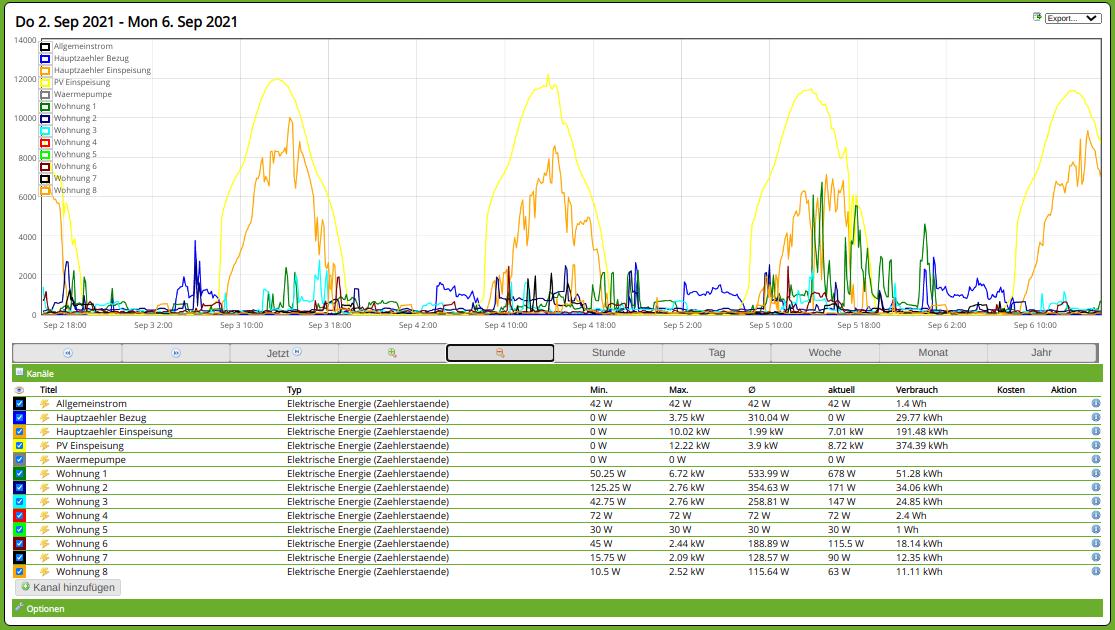Switch the chart range to Jahr
The height and width of the screenshot is (630, 1115).
click(x=1041, y=353)
